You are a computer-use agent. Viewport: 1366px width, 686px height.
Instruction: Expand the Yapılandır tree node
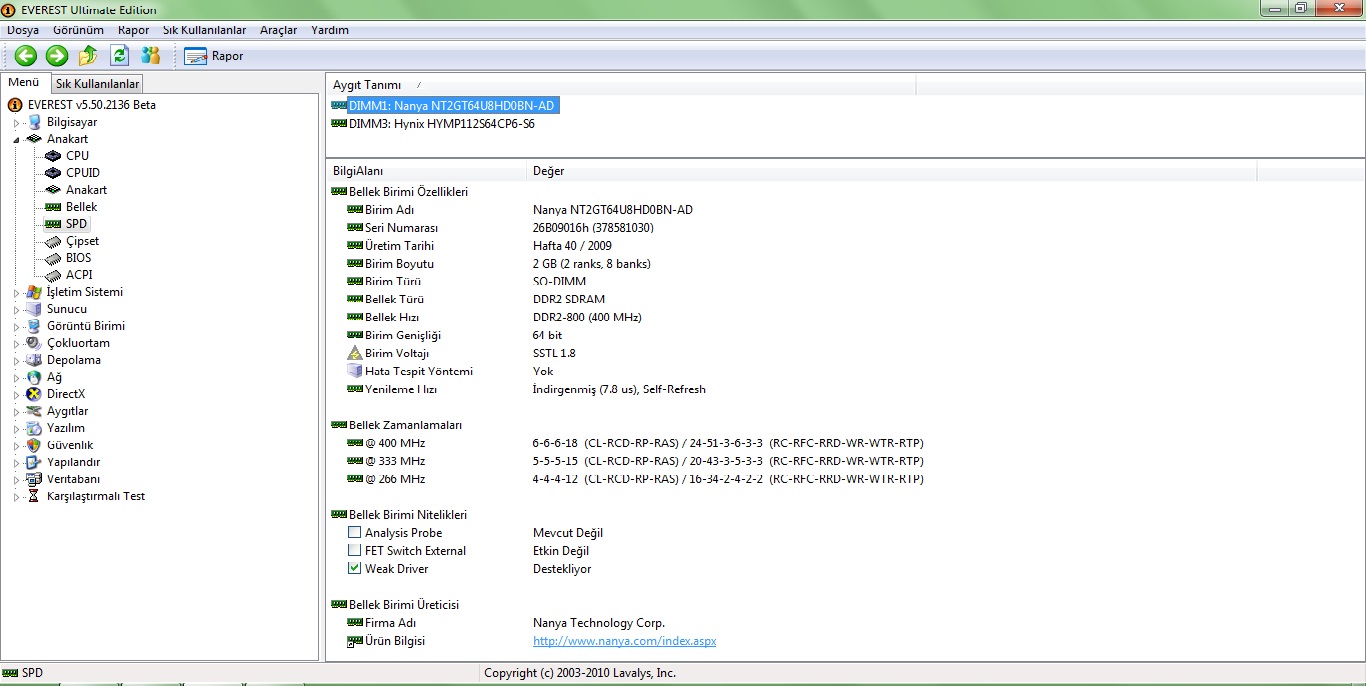(x=16, y=463)
